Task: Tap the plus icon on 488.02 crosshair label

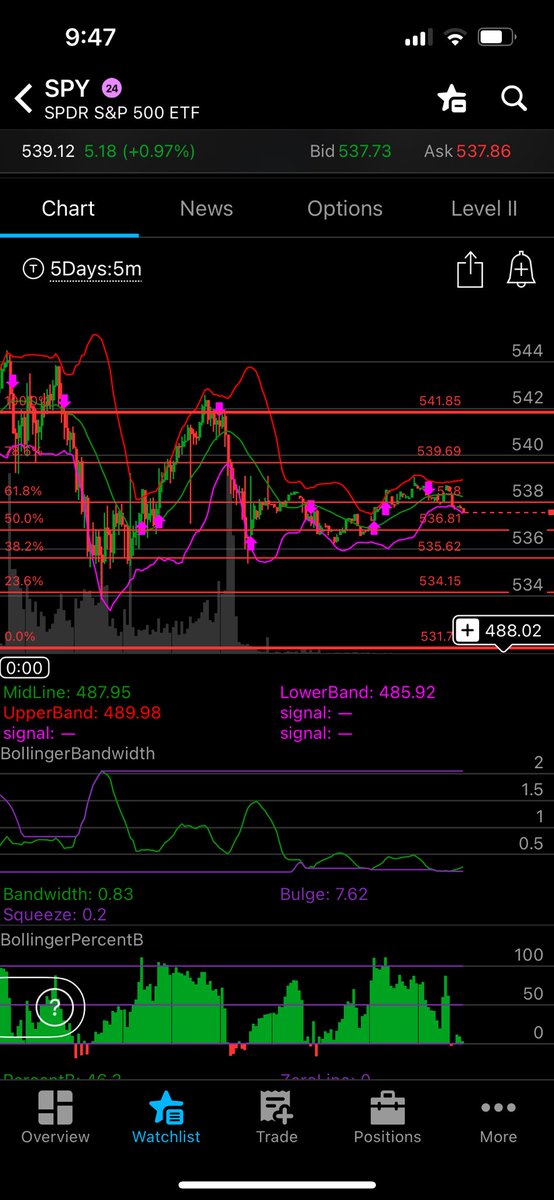Action: pos(468,631)
